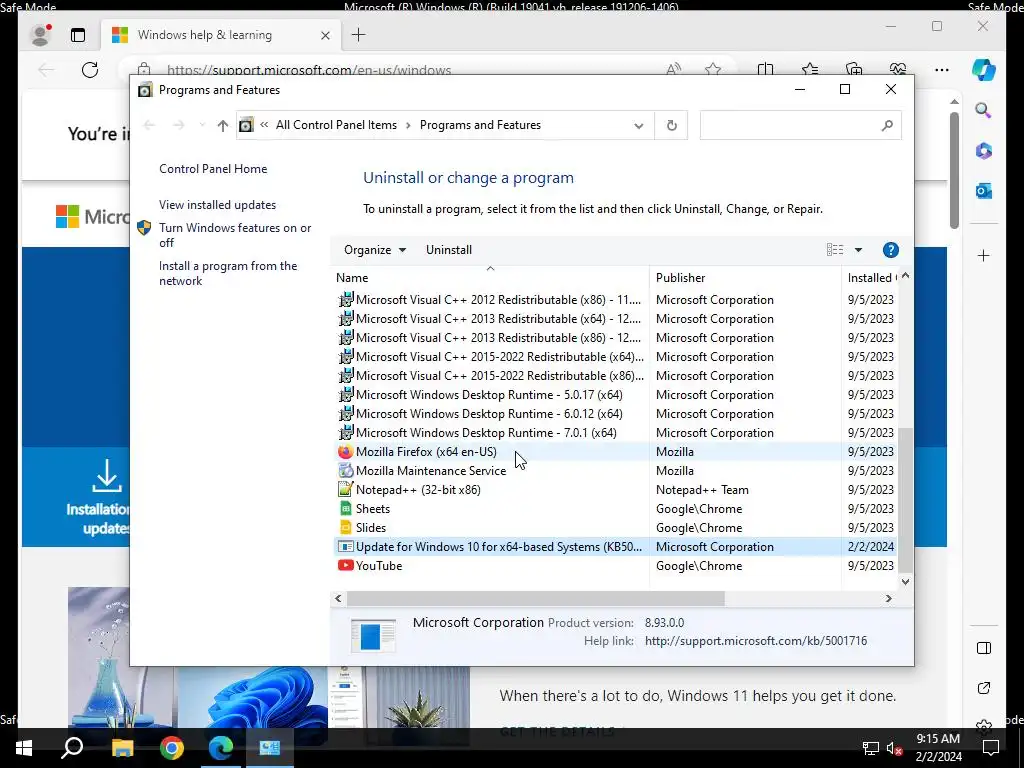The width and height of the screenshot is (1024, 768).
Task: Launch Google Chrome from taskbar
Action: click(172, 747)
